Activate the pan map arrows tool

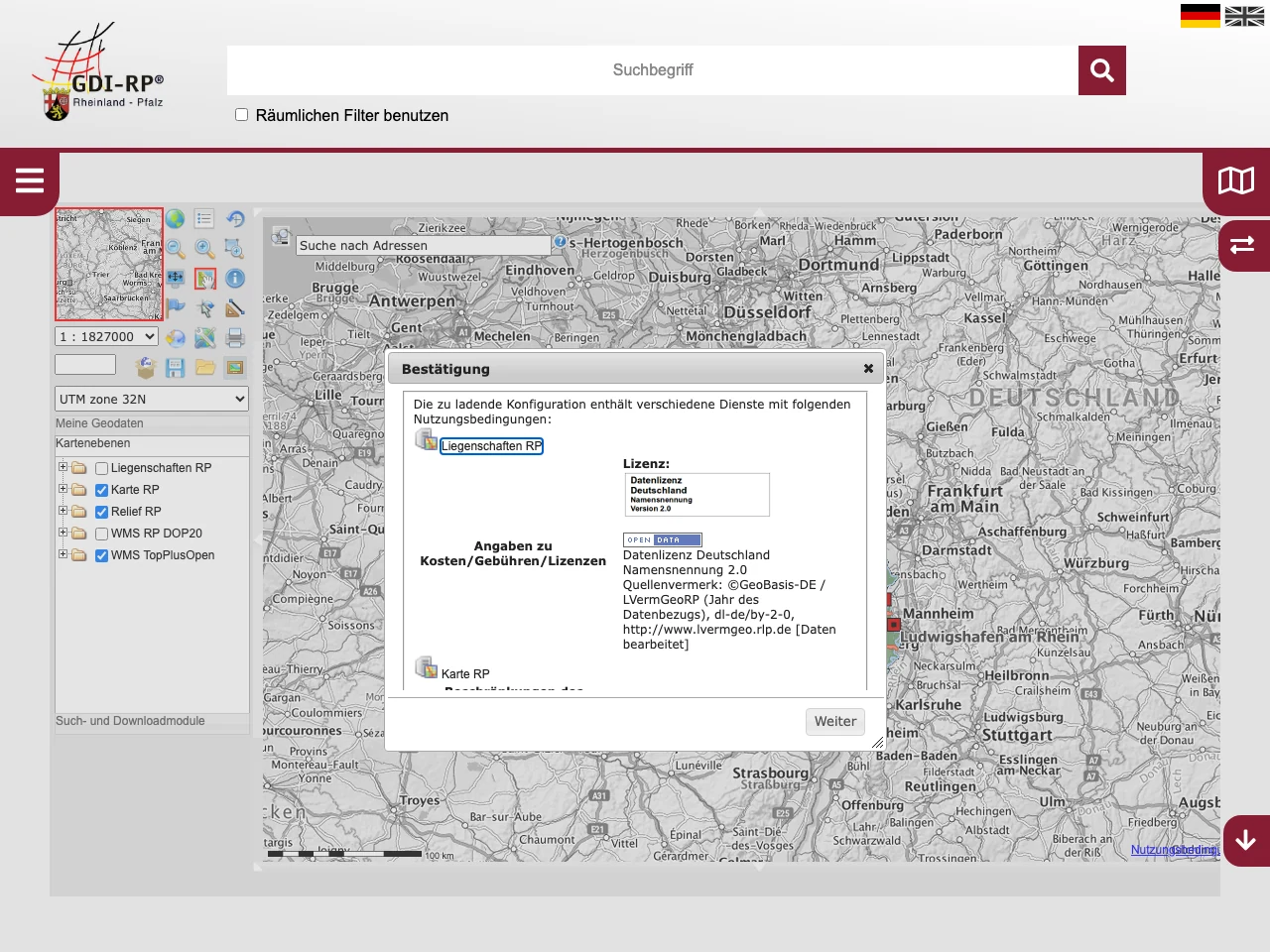176,279
